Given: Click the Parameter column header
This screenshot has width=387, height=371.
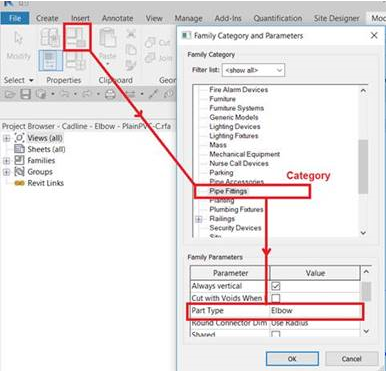Looking at the screenshot, I should pos(230,273).
